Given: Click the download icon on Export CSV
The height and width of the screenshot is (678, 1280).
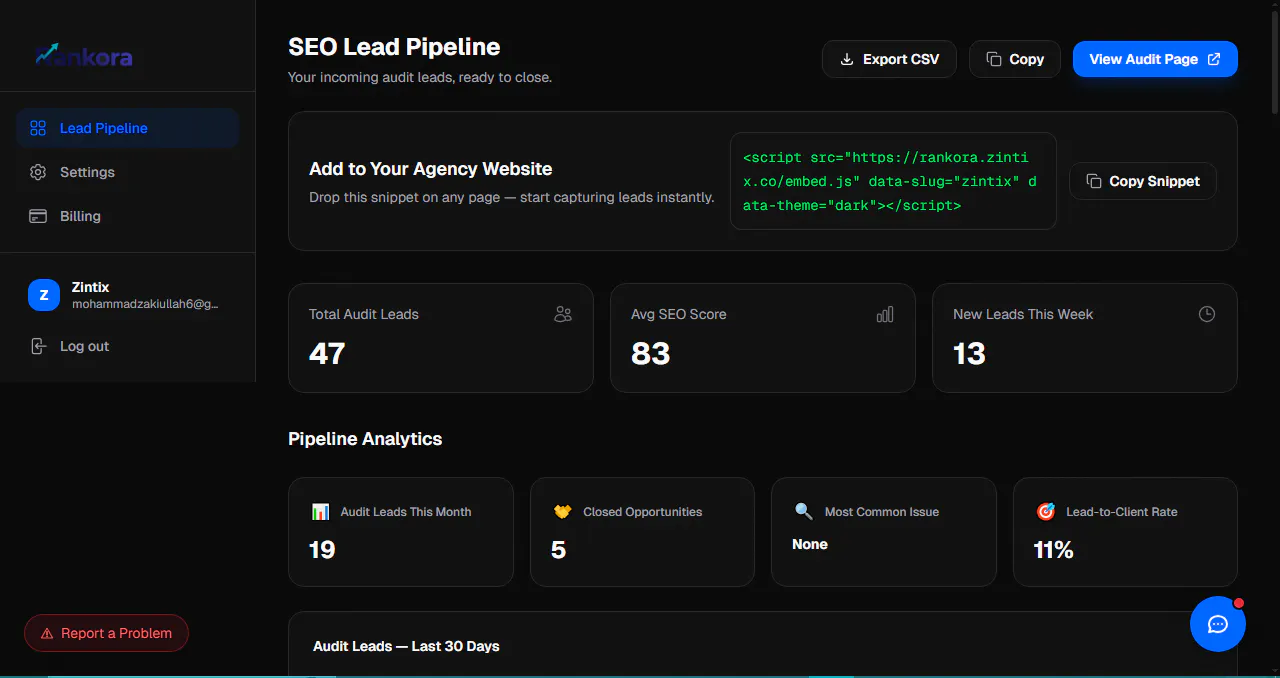Looking at the screenshot, I should pyautogui.click(x=847, y=59).
